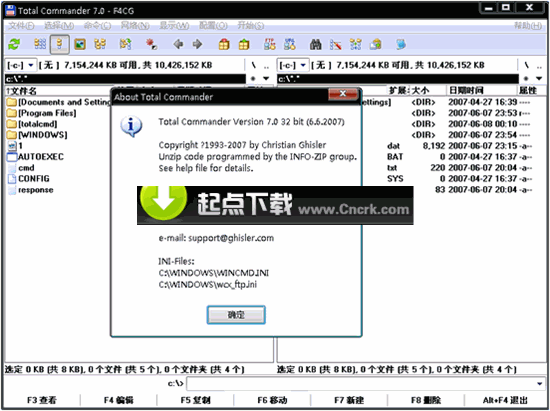Screen dimensions: 550x411
Task: Open left panel favorites asterisk button
Action: [253, 79]
